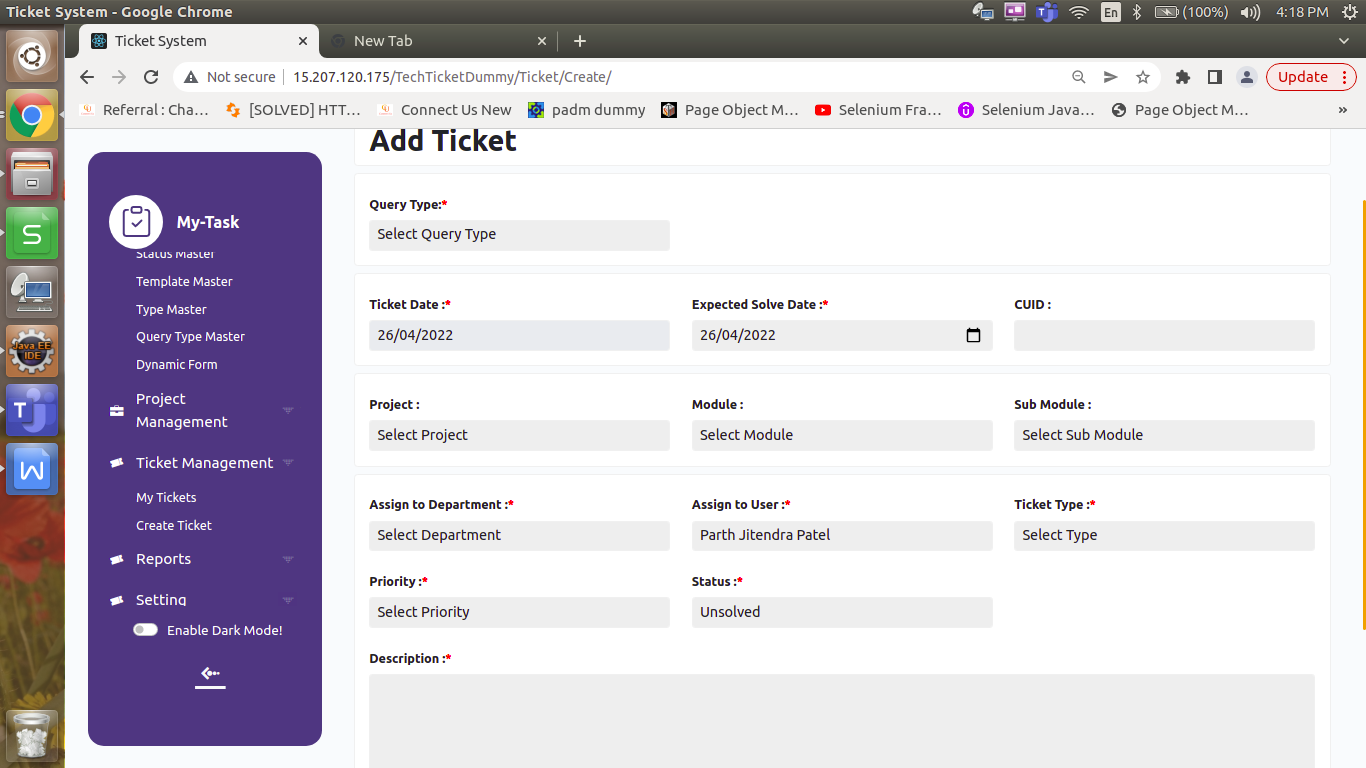Collapse sidebar using the left arrow icon

point(210,675)
